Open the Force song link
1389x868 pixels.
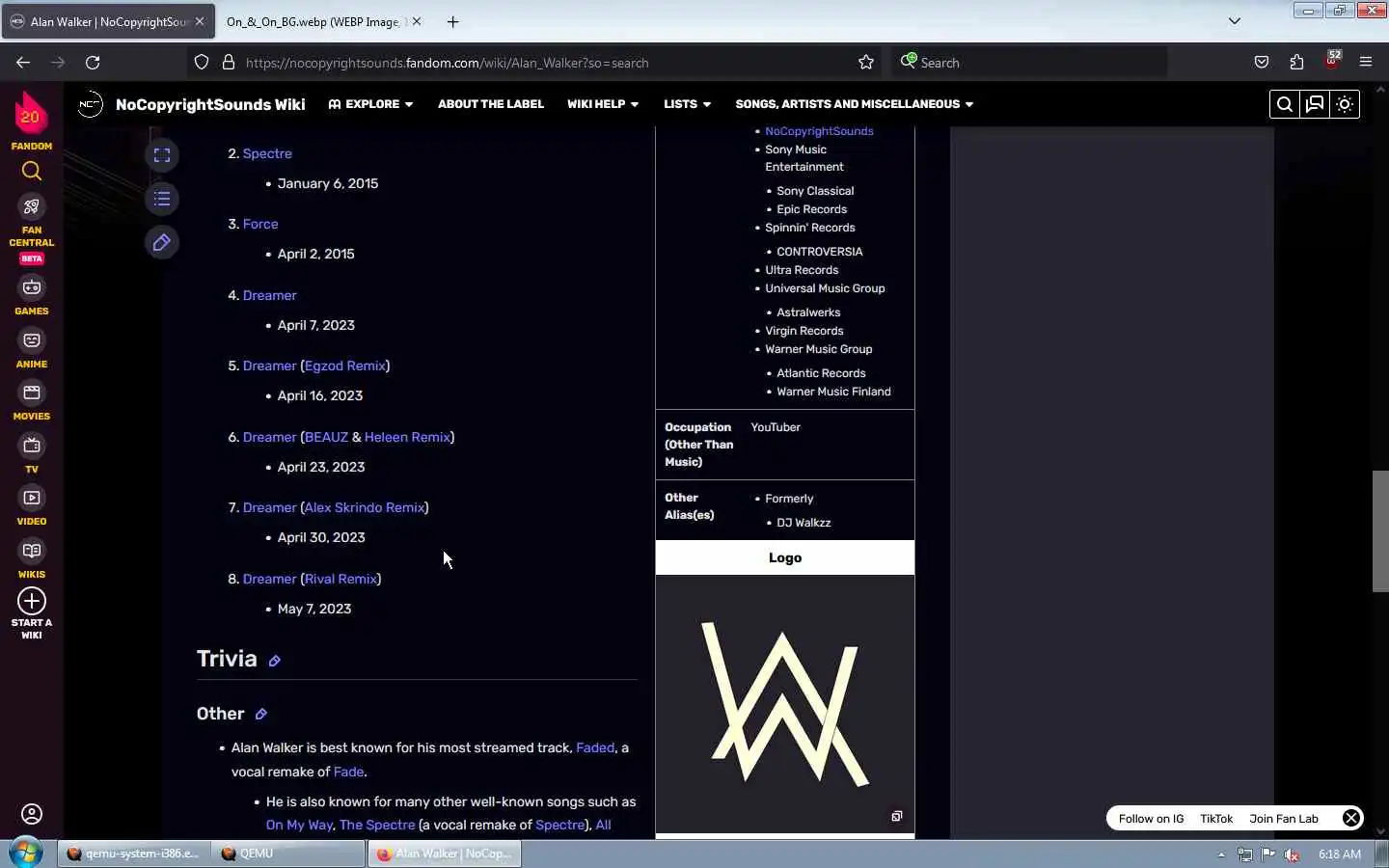coord(260,224)
